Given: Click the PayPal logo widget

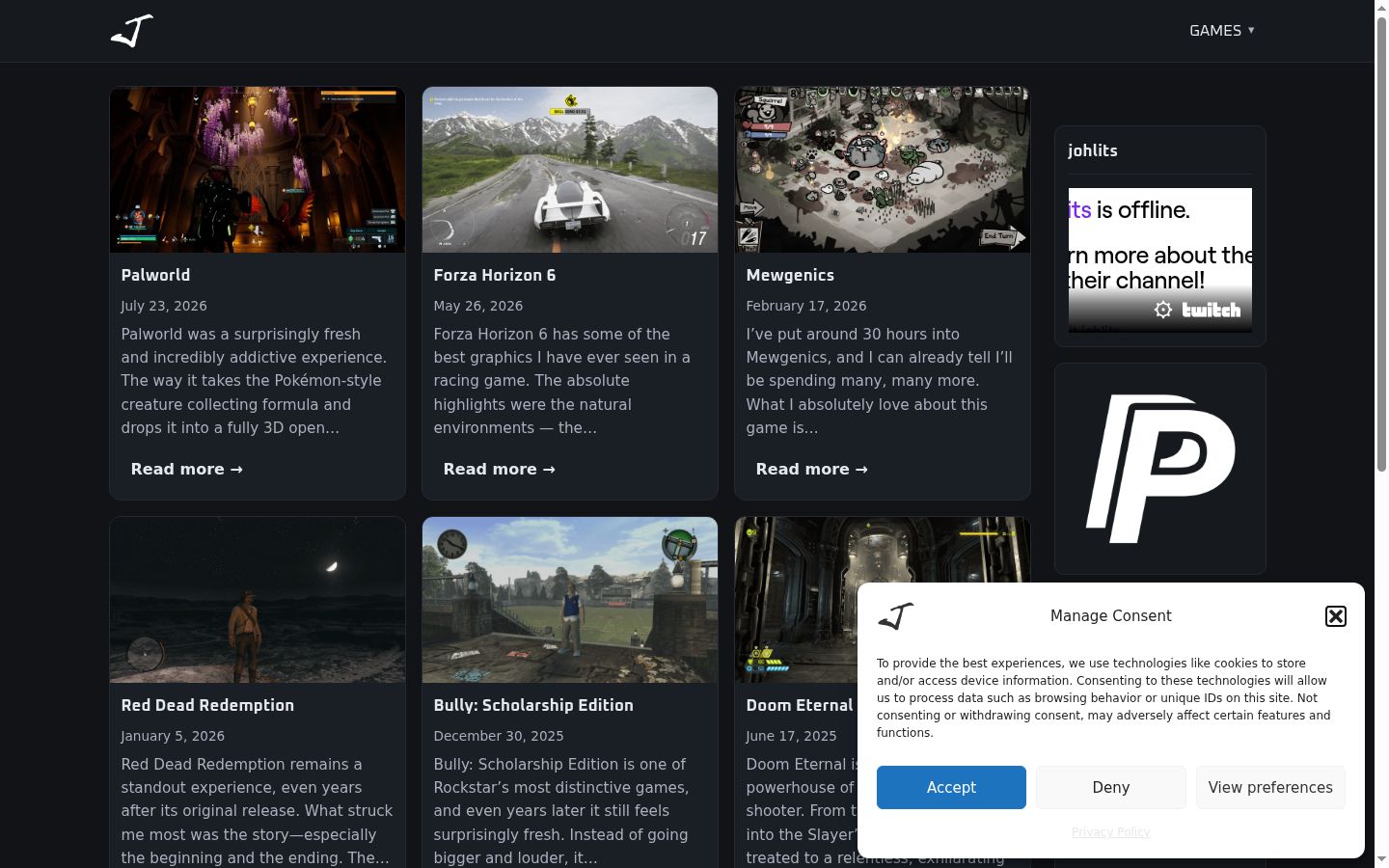Looking at the screenshot, I should pos(1160,469).
